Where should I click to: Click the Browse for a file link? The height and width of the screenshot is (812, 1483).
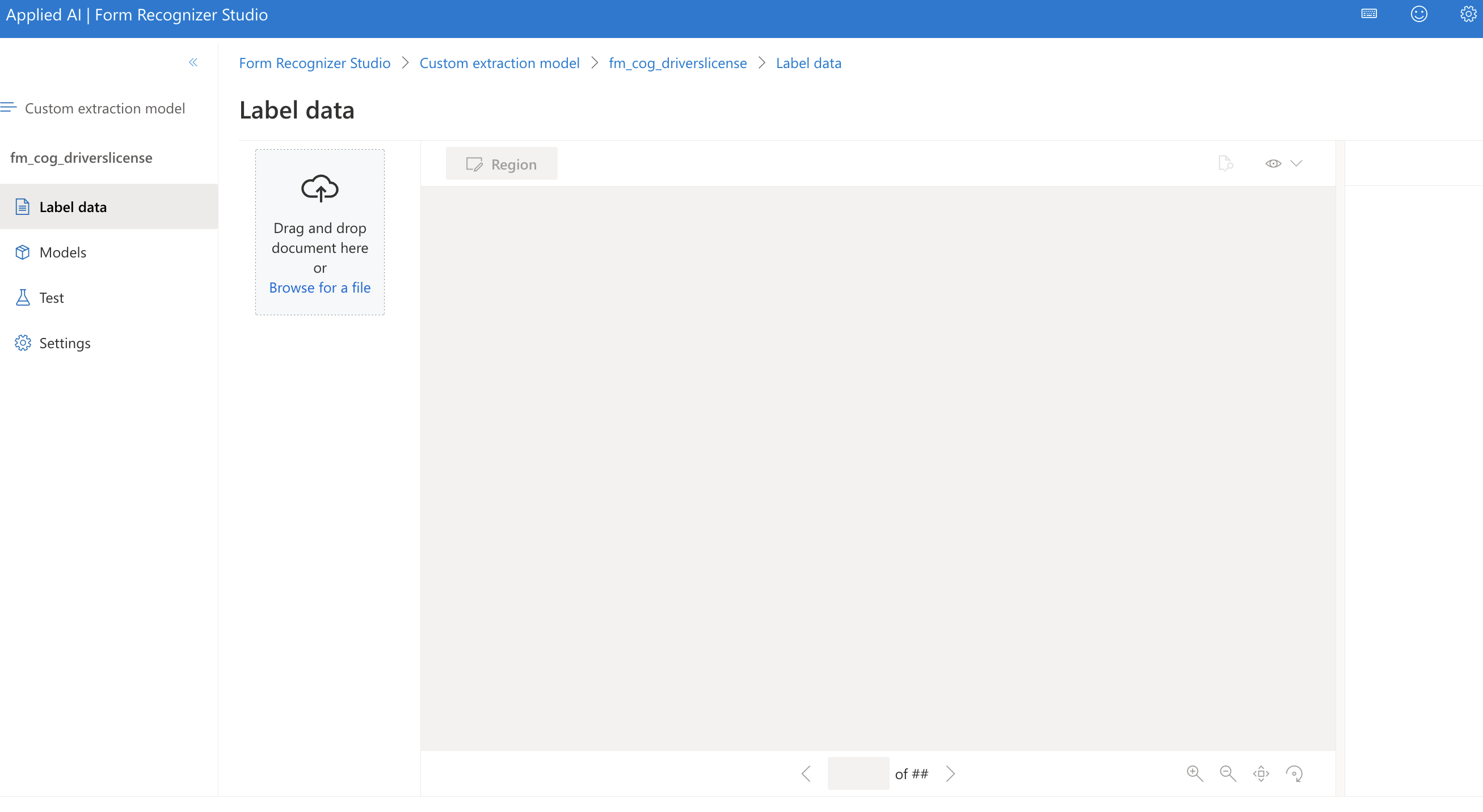[x=319, y=287]
